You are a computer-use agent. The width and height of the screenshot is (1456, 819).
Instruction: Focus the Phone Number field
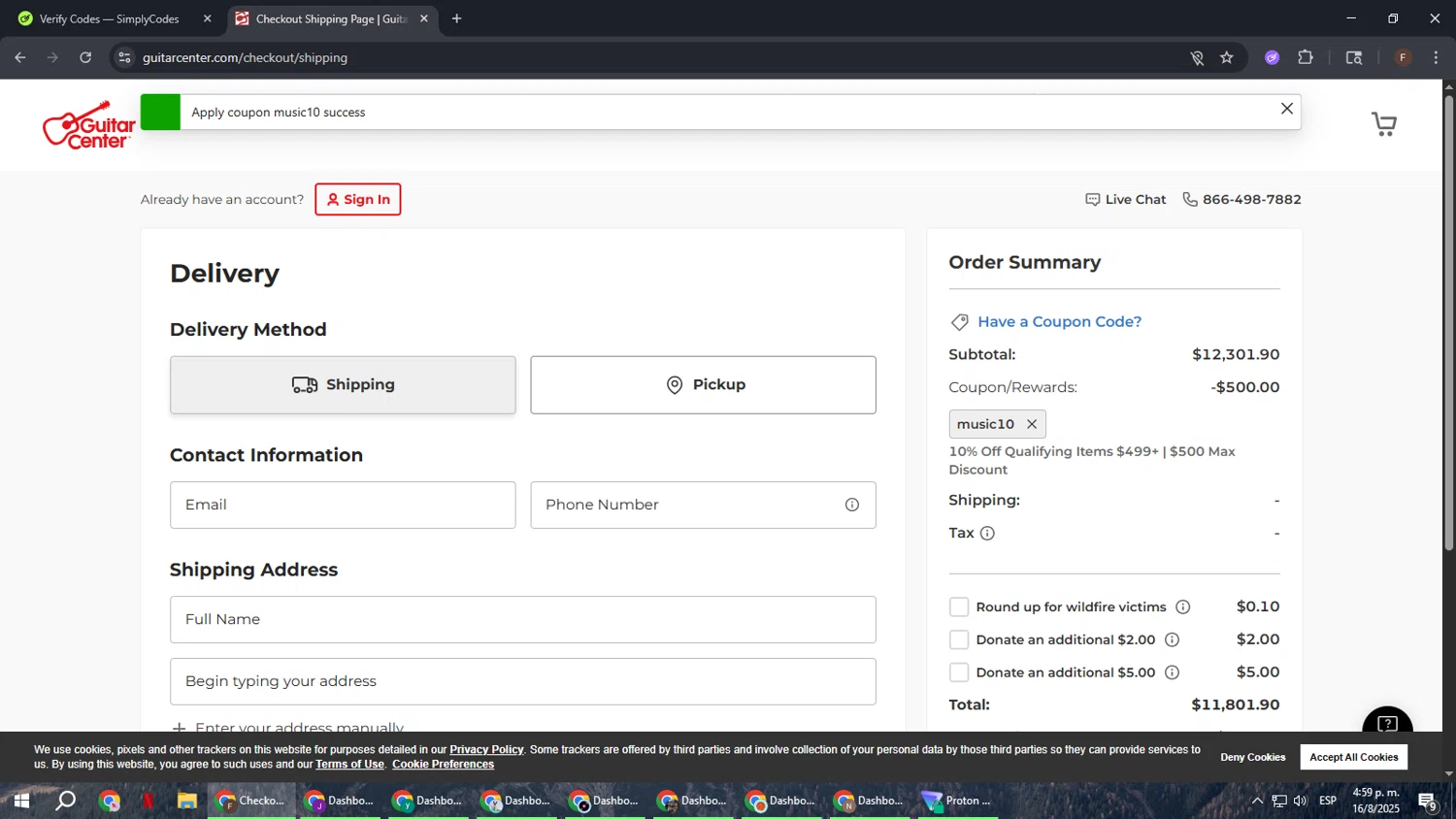tap(703, 506)
